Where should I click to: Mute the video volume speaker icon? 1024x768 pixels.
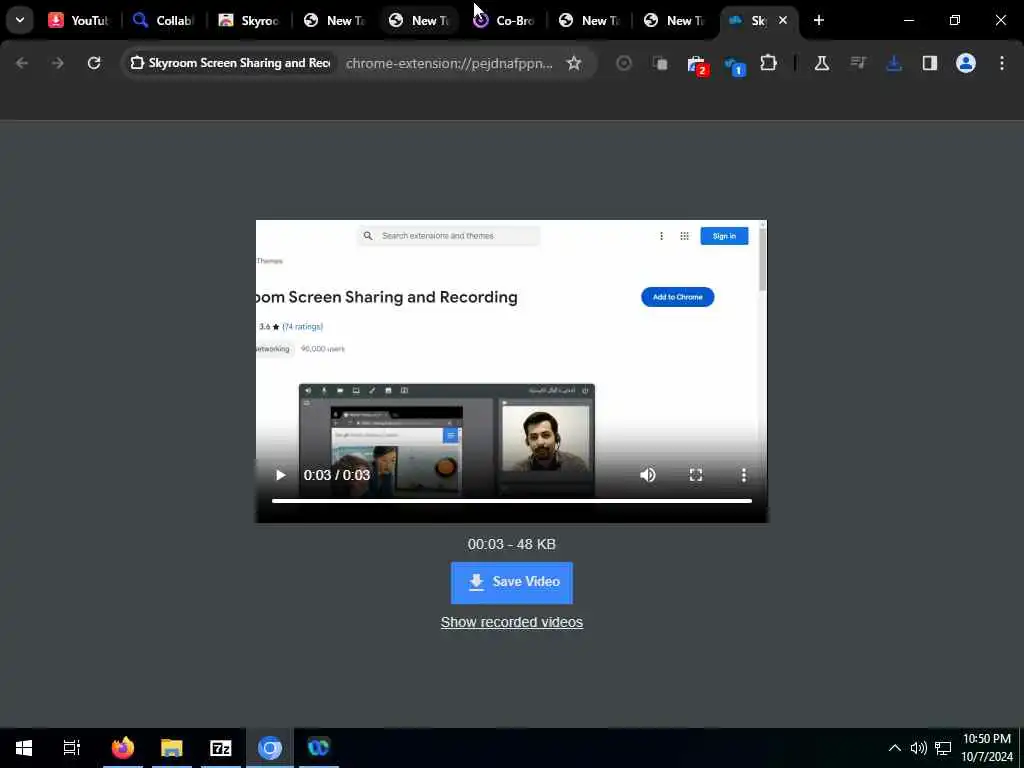coord(648,475)
